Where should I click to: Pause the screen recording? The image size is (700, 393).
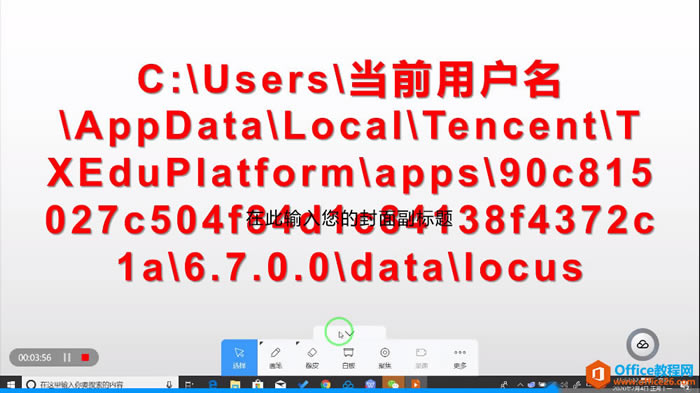click(67, 357)
